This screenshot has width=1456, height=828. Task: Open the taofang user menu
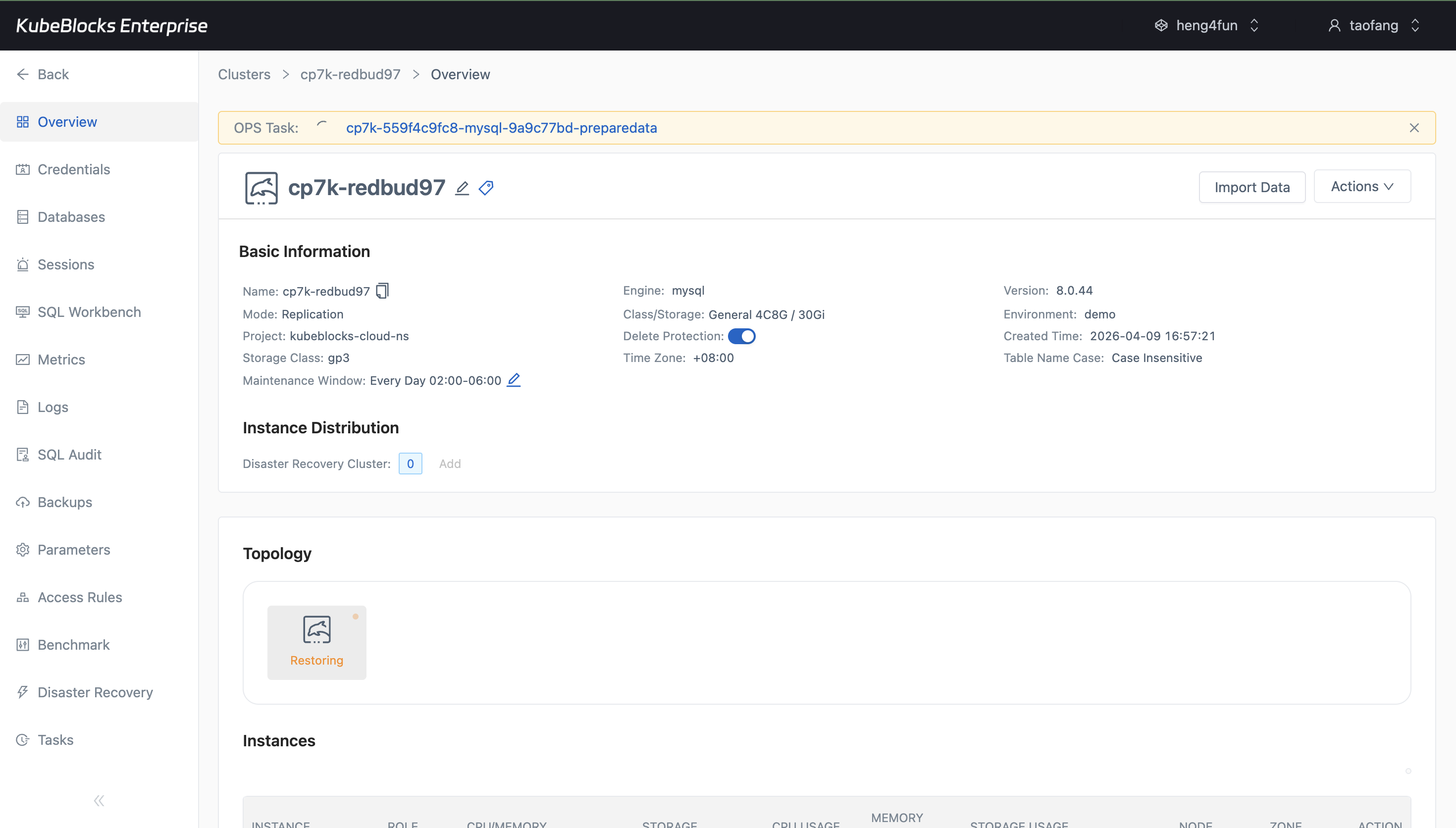pos(1374,25)
